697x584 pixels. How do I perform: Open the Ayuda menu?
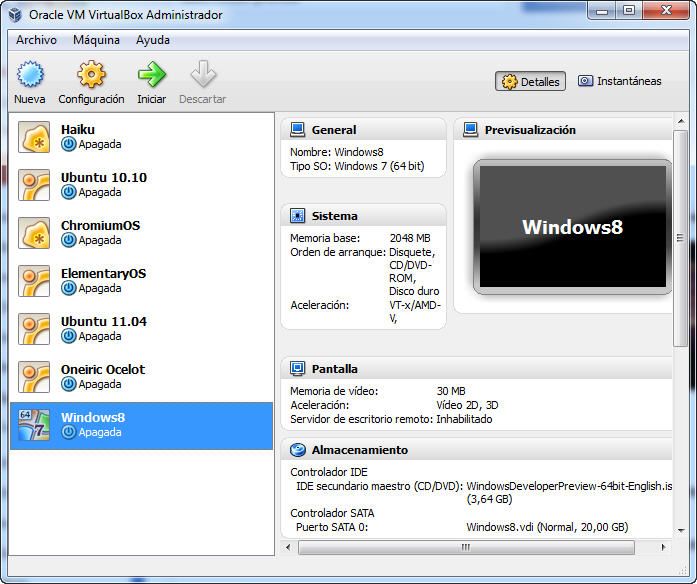pyautogui.click(x=152, y=40)
